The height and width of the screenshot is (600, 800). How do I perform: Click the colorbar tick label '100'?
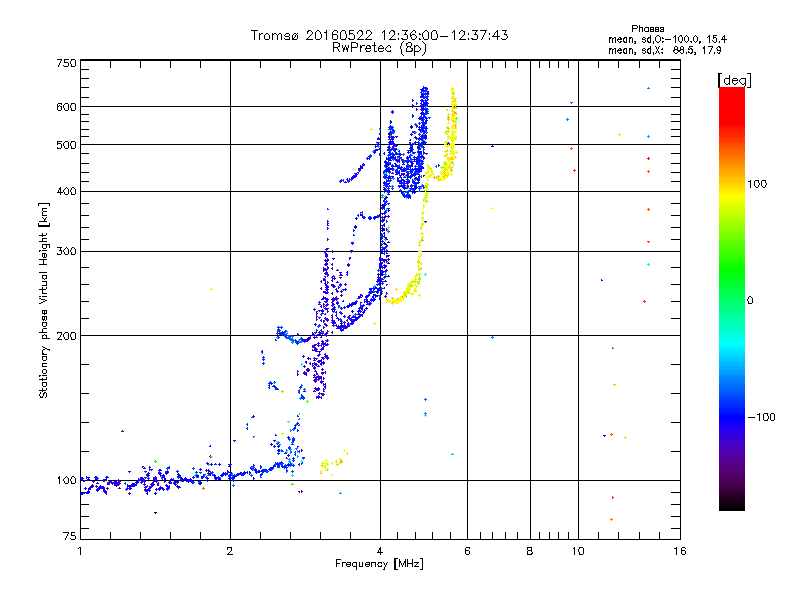click(757, 184)
